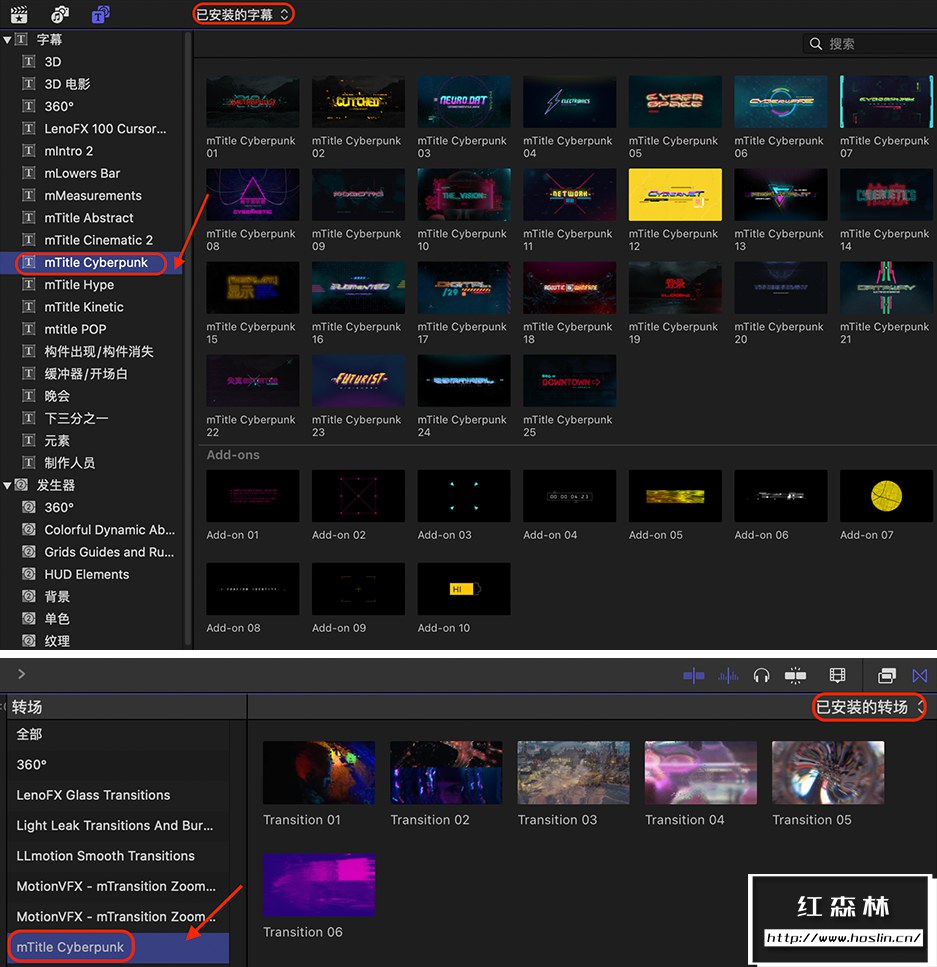Click the 搜索 search field

pyautogui.click(x=870, y=44)
